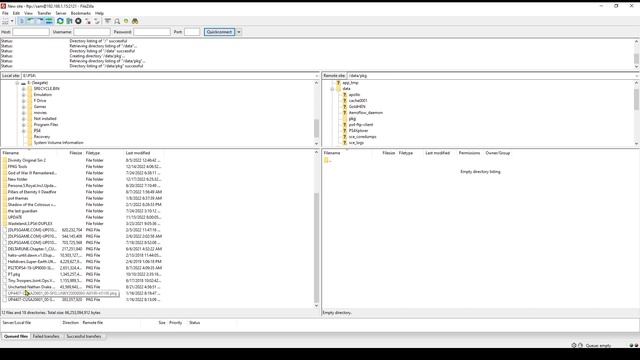Open the Site Manager icon
The width and height of the screenshot is (640, 360).
tap(5, 21)
